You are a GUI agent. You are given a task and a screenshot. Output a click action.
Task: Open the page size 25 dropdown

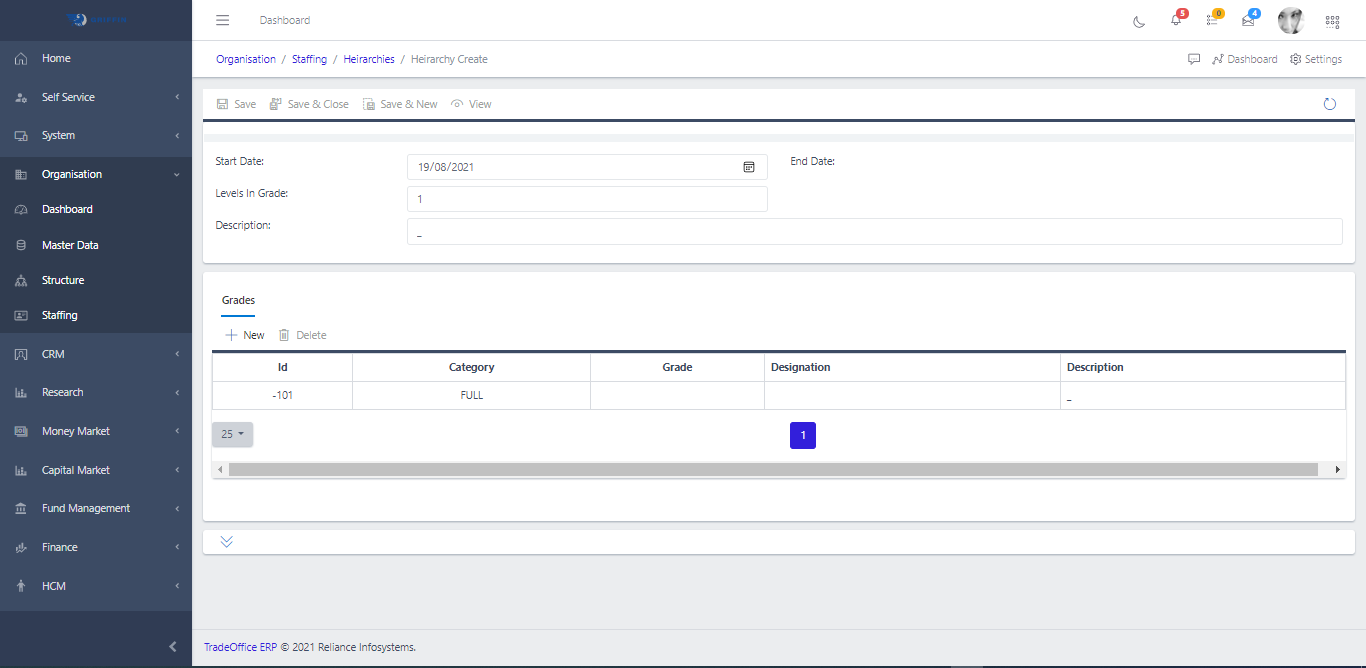232,434
